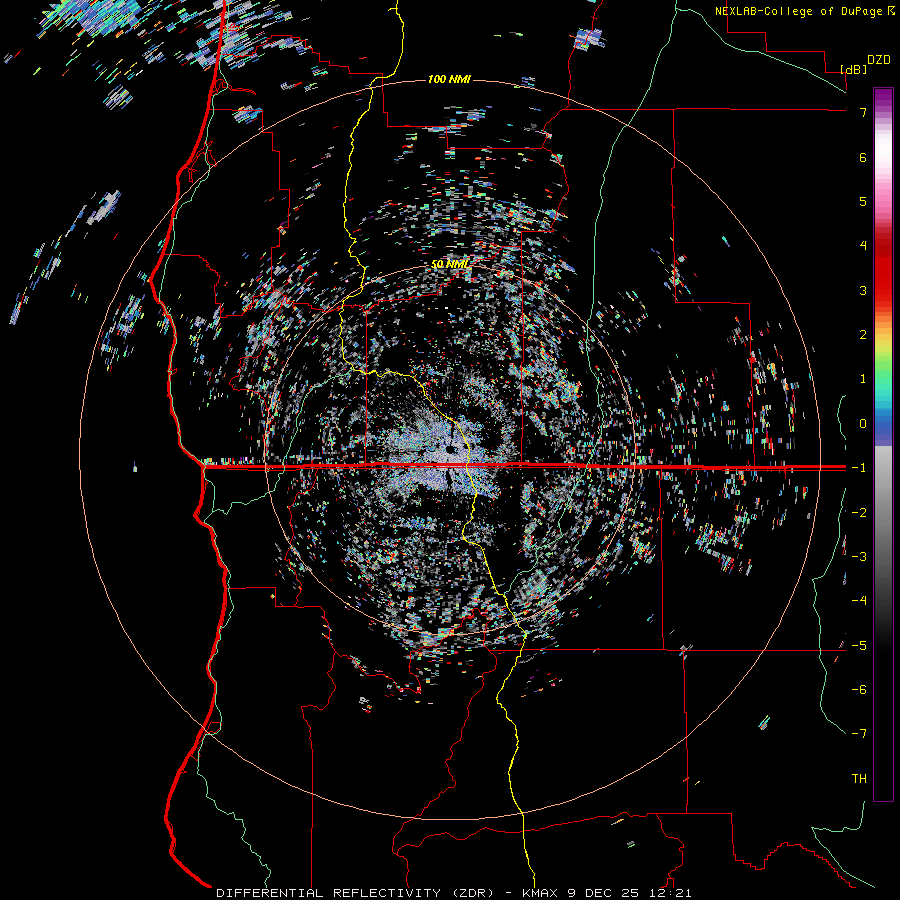Click the 1 value on the scale

click(863, 379)
